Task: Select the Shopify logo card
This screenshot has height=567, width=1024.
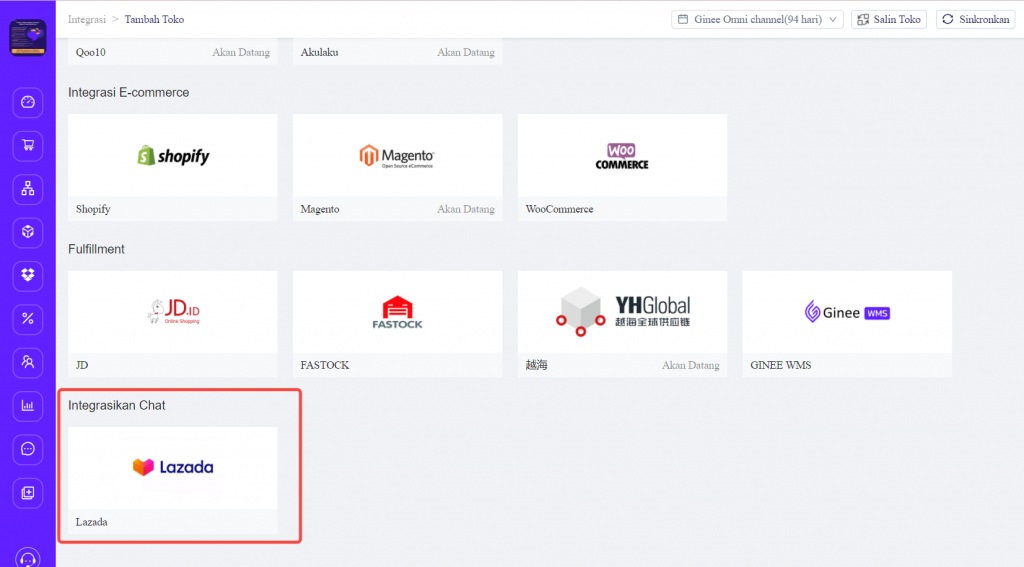Action: click(172, 155)
